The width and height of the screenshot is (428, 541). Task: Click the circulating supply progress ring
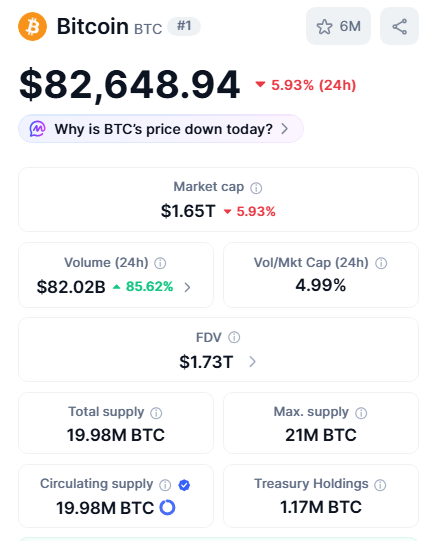click(167, 507)
